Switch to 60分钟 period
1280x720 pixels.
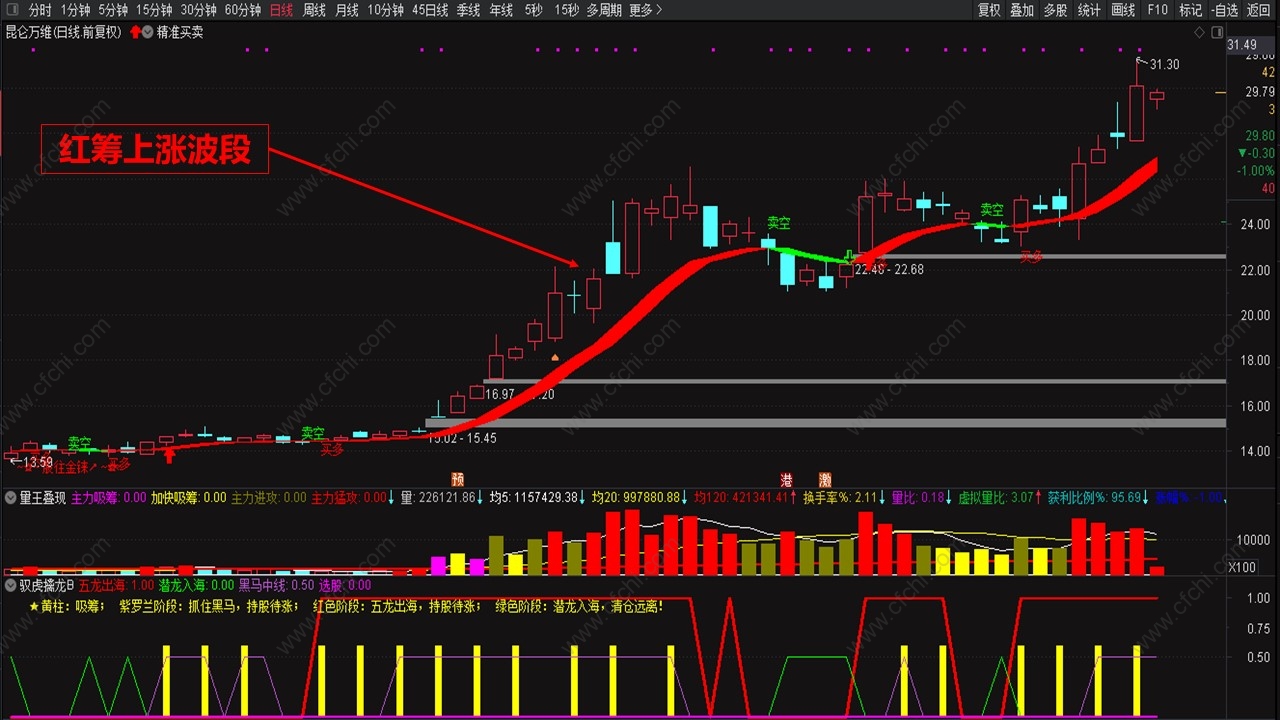pyautogui.click(x=243, y=10)
